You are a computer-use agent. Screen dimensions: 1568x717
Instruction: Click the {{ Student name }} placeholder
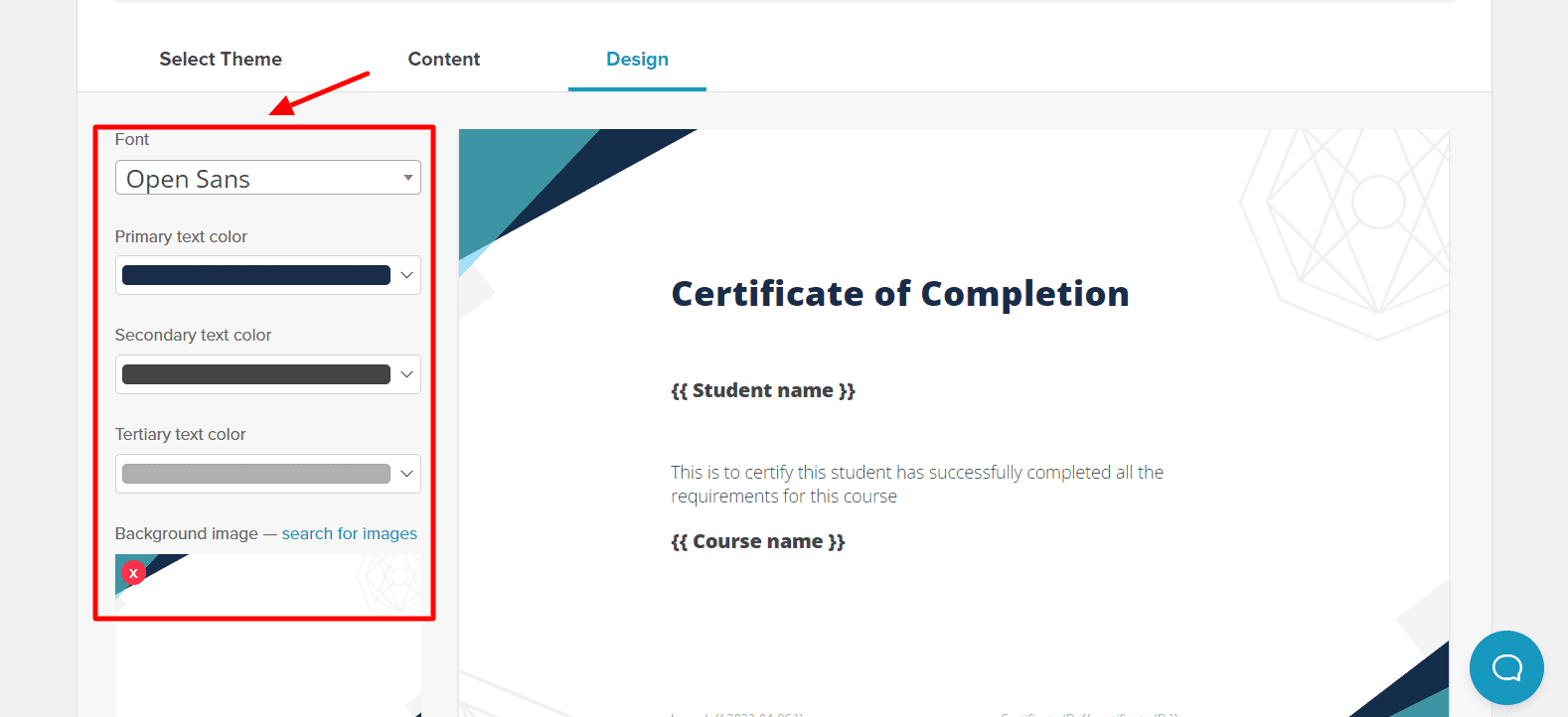point(762,390)
